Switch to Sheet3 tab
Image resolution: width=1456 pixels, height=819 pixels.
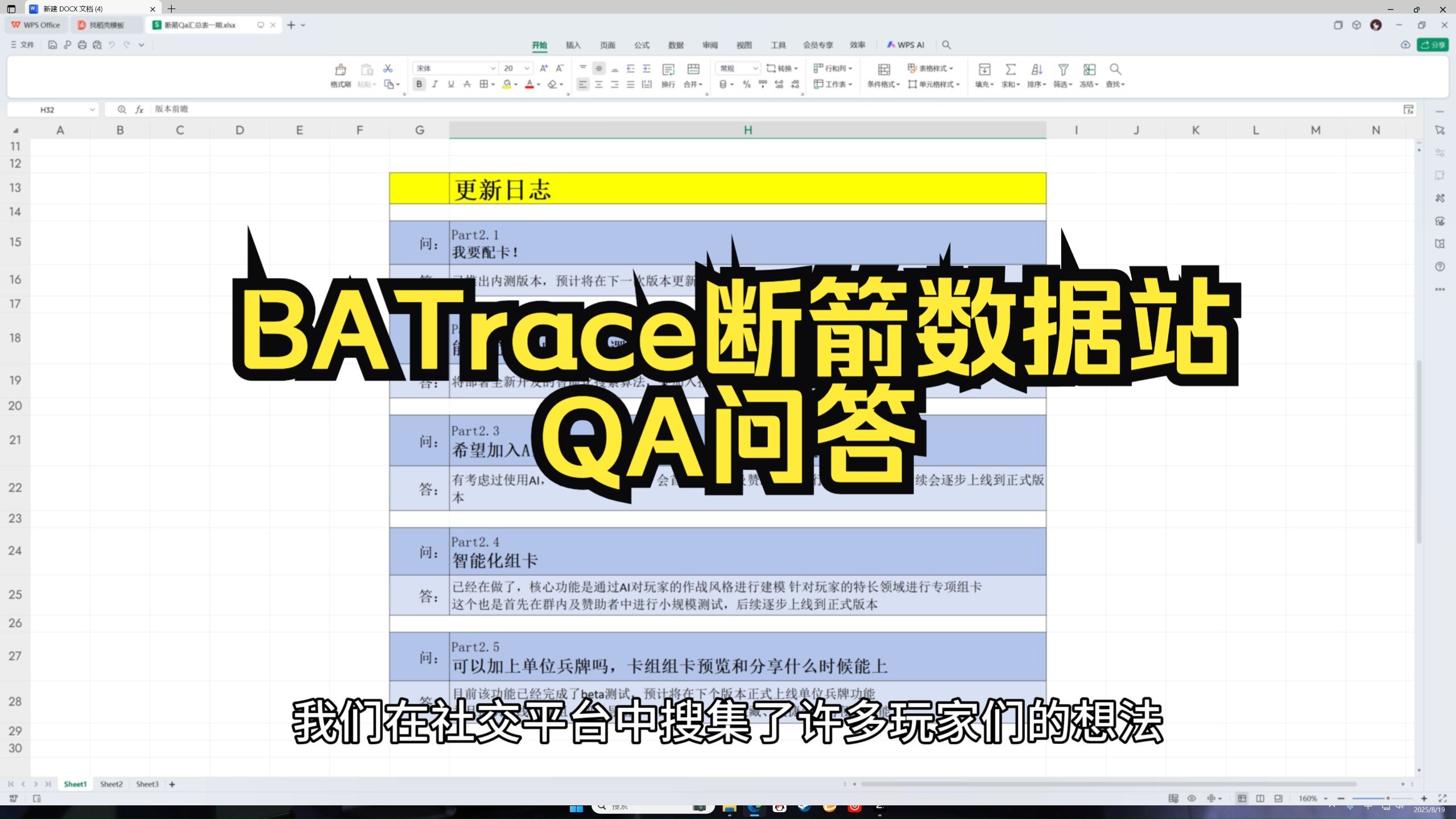(x=147, y=784)
